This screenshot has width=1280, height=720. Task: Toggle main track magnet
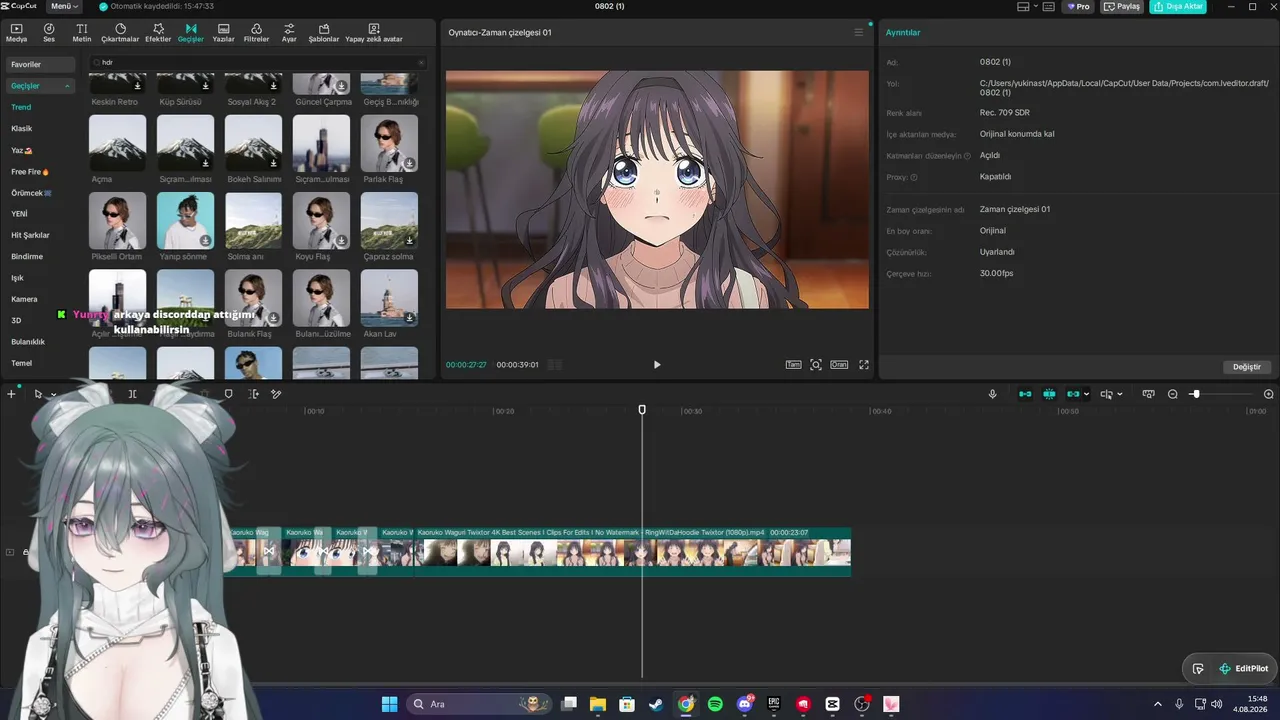pyautogui.click(x=1025, y=394)
